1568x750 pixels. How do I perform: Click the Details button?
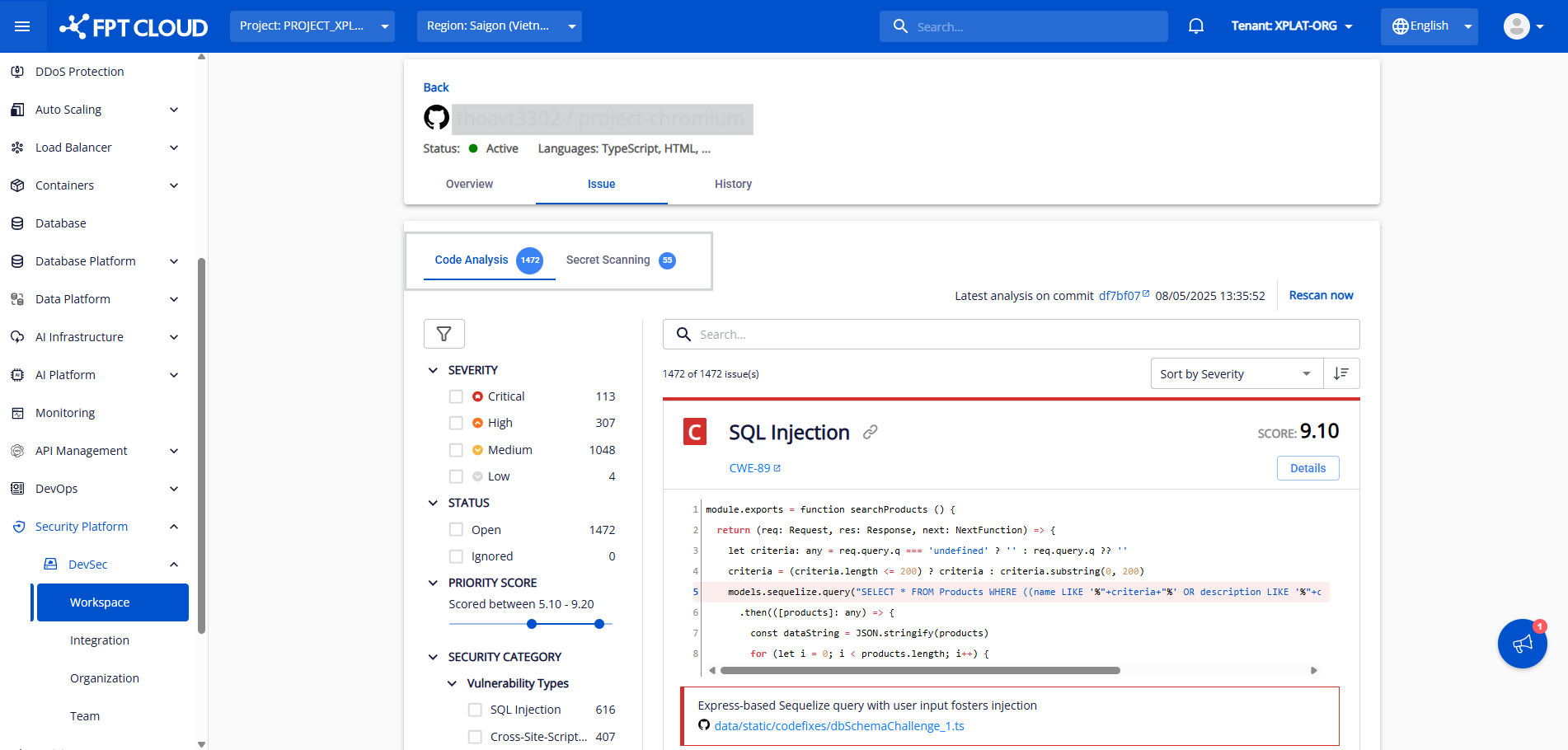1308,468
